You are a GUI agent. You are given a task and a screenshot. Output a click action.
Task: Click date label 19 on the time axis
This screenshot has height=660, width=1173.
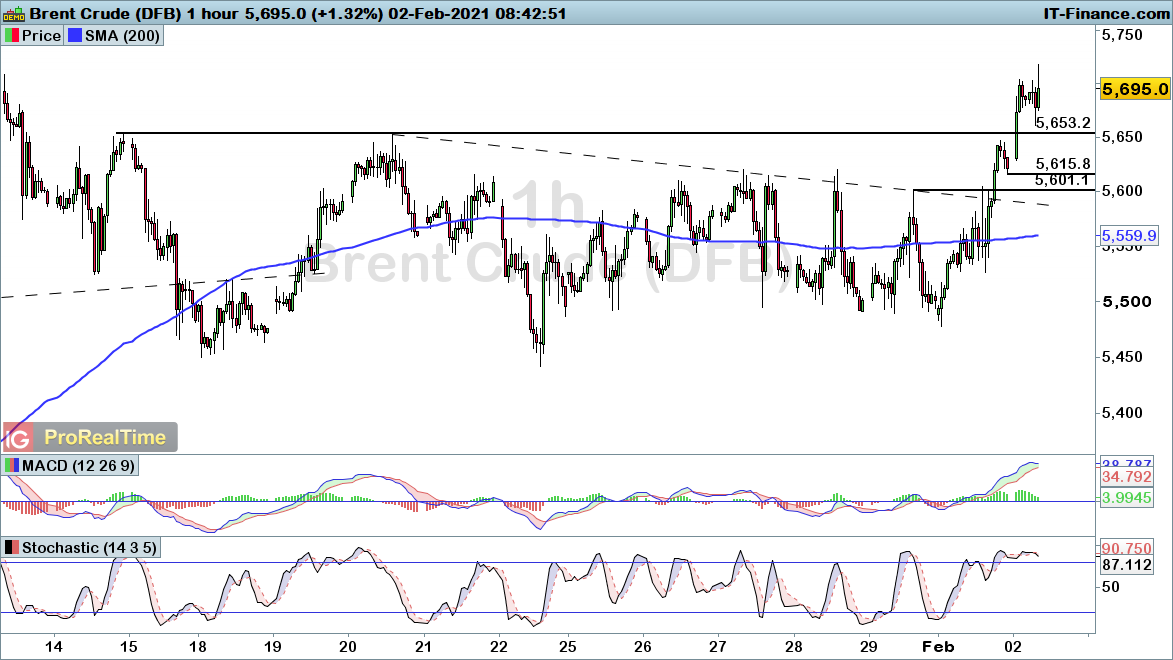pyautogui.click(x=273, y=647)
